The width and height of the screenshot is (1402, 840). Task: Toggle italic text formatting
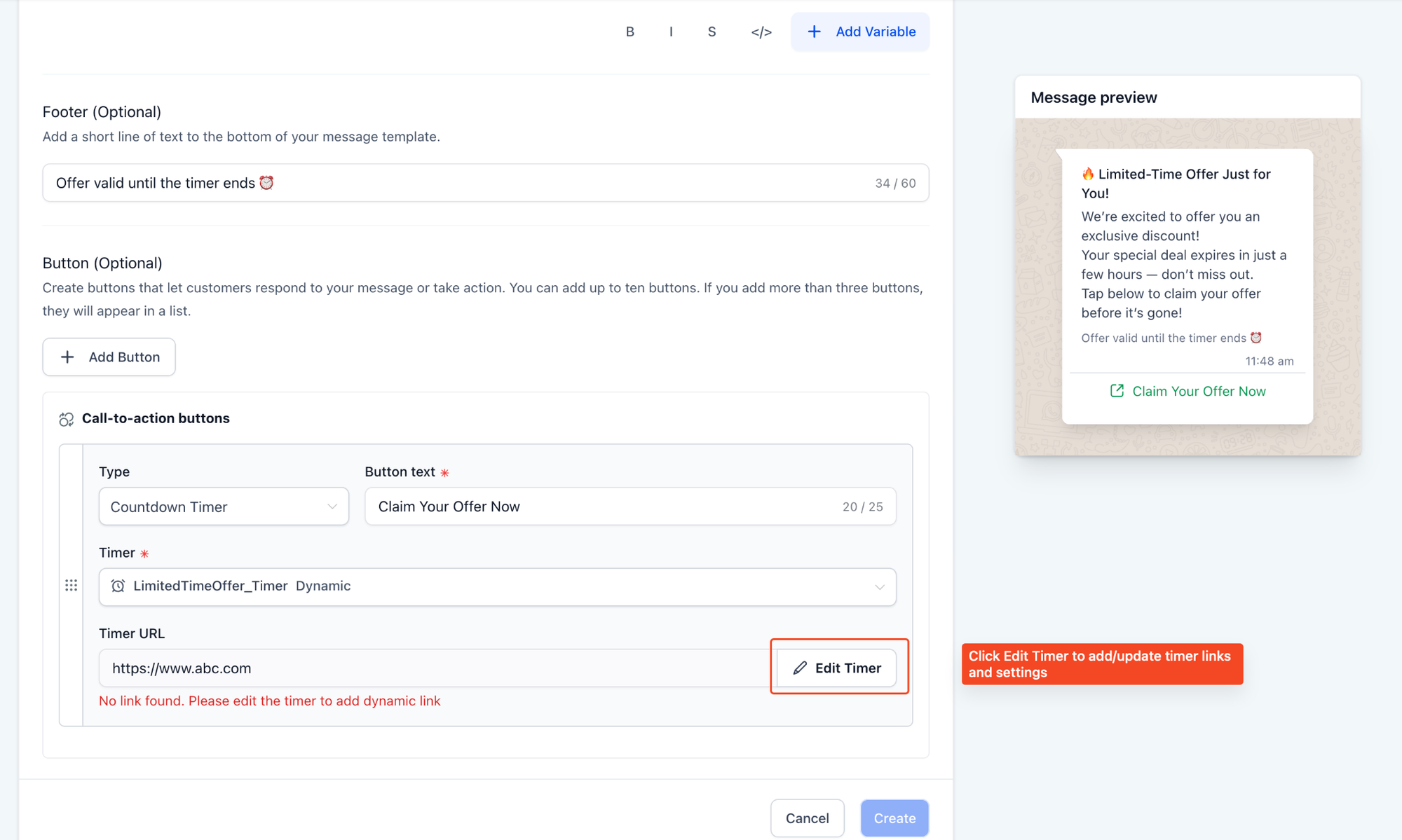coord(671,32)
